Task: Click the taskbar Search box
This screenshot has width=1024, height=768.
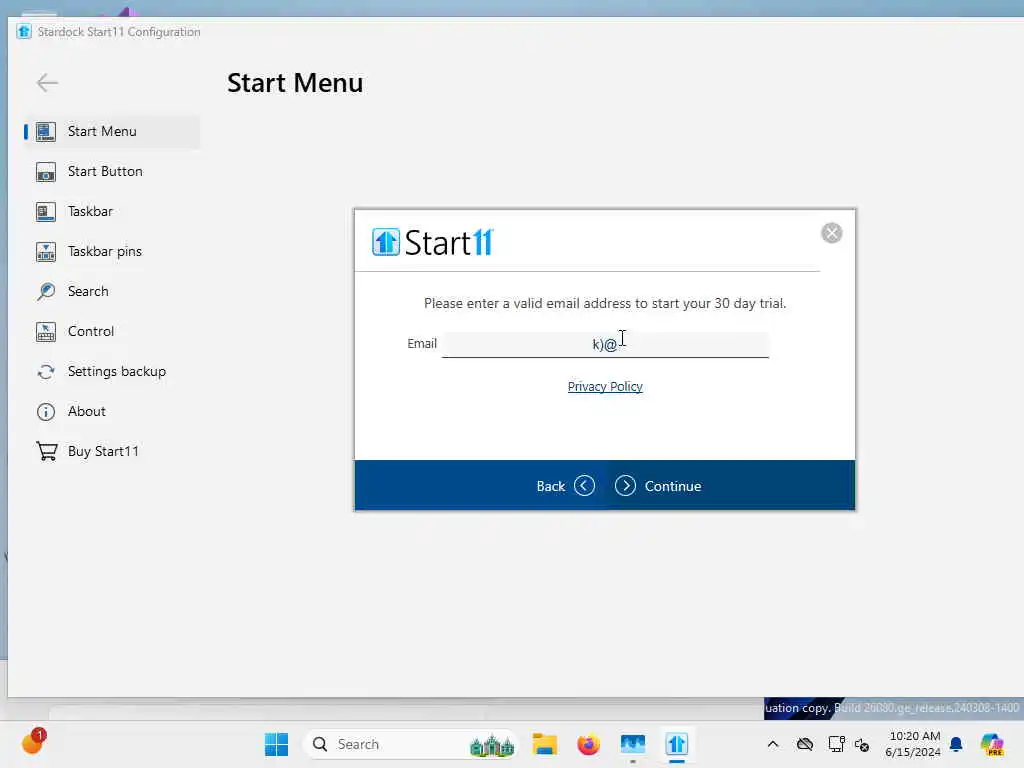Action: (410, 744)
